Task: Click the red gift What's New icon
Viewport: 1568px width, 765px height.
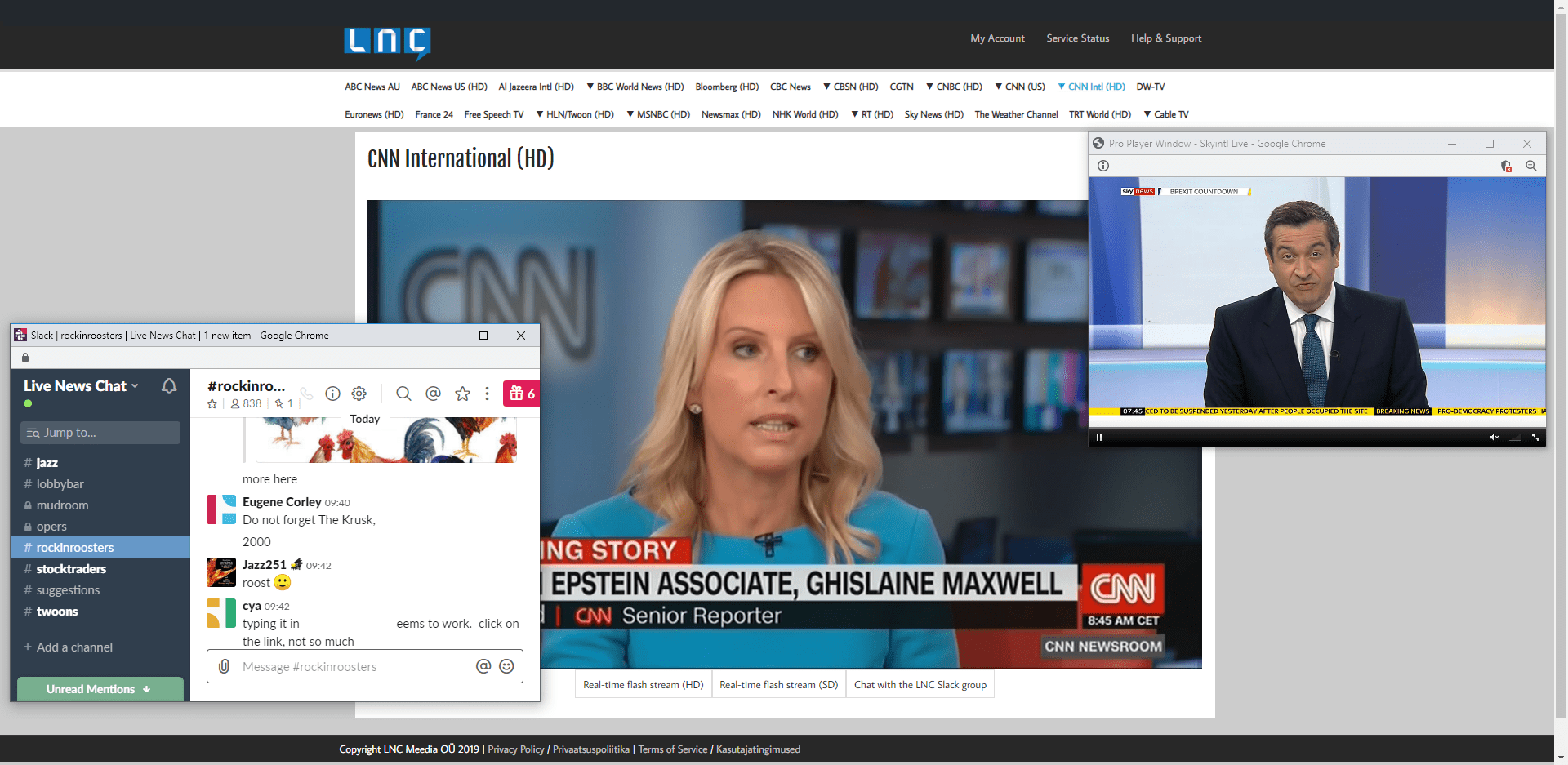Action: [x=521, y=394]
